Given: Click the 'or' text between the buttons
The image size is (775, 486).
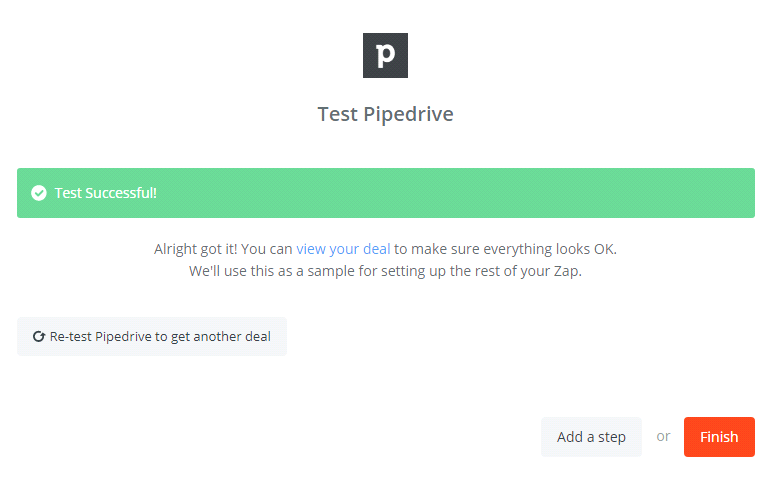Looking at the screenshot, I should click(663, 437).
